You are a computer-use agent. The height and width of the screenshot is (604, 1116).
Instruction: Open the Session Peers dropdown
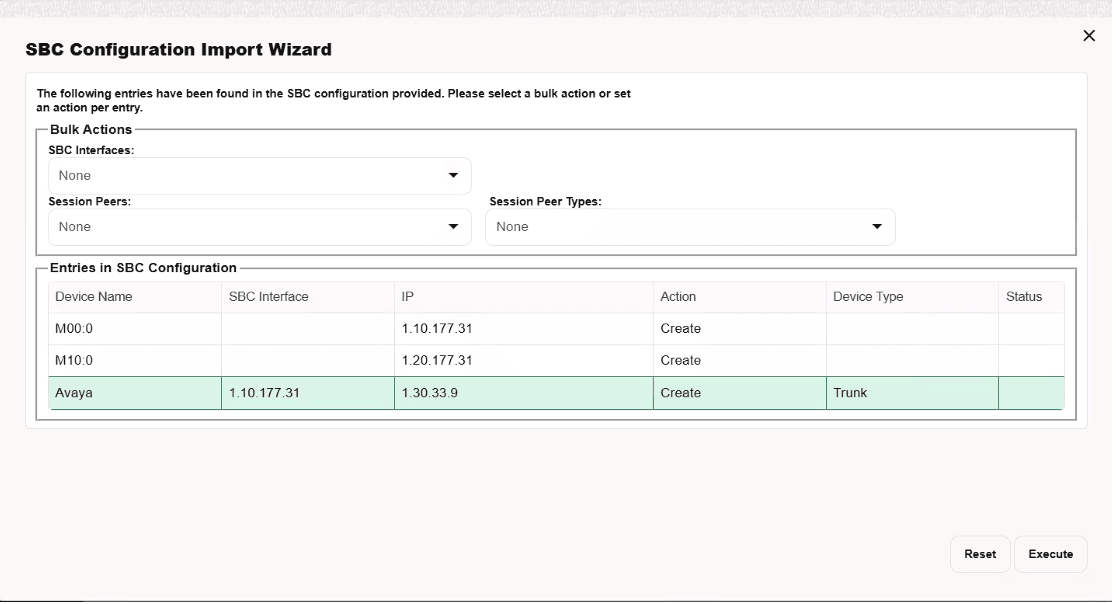pyautogui.click(x=259, y=227)
